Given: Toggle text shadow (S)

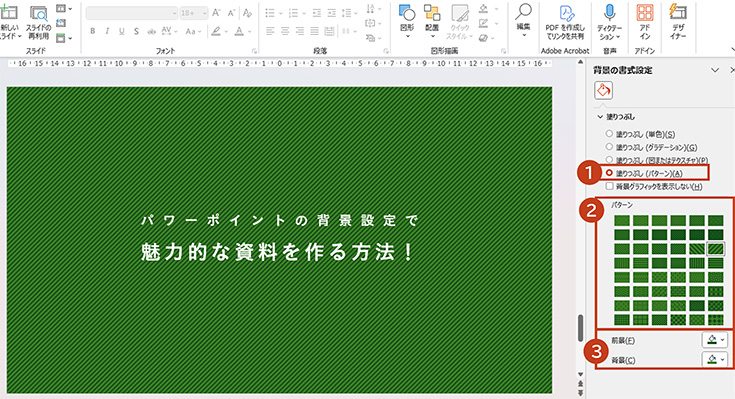Looking at the screenshot, I should (x=136, y=31).
